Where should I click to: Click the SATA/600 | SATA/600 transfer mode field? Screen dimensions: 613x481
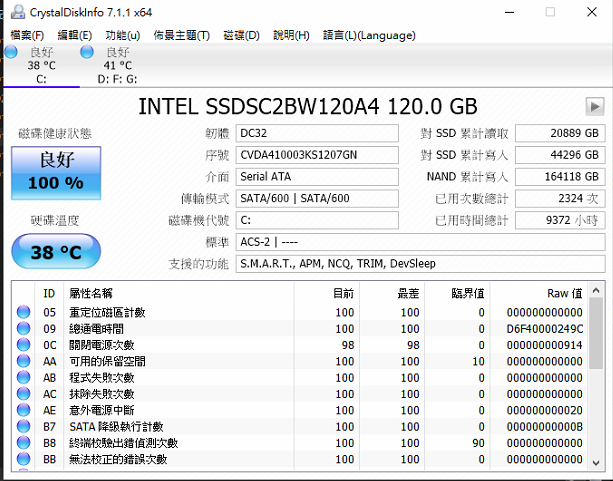pos(317,199)
